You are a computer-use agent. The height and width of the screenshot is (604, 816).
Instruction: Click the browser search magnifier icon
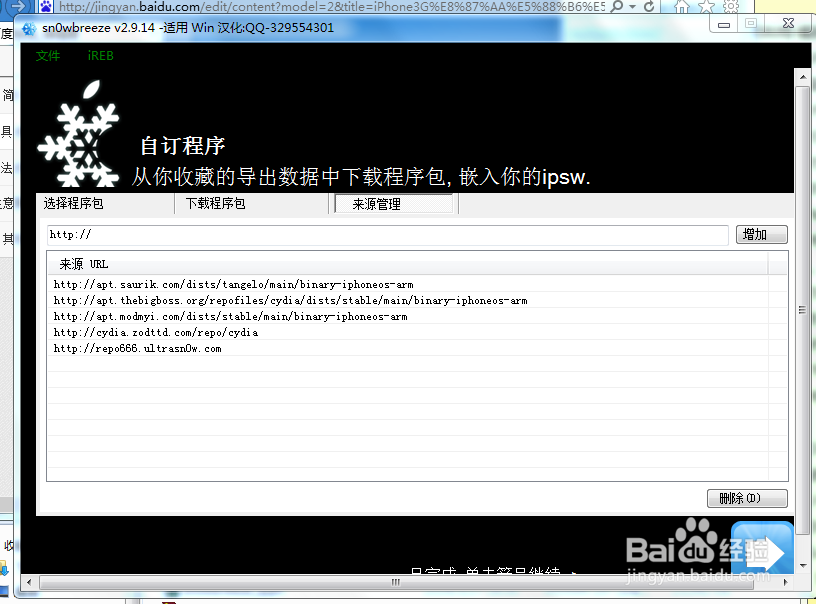(617, 6)
